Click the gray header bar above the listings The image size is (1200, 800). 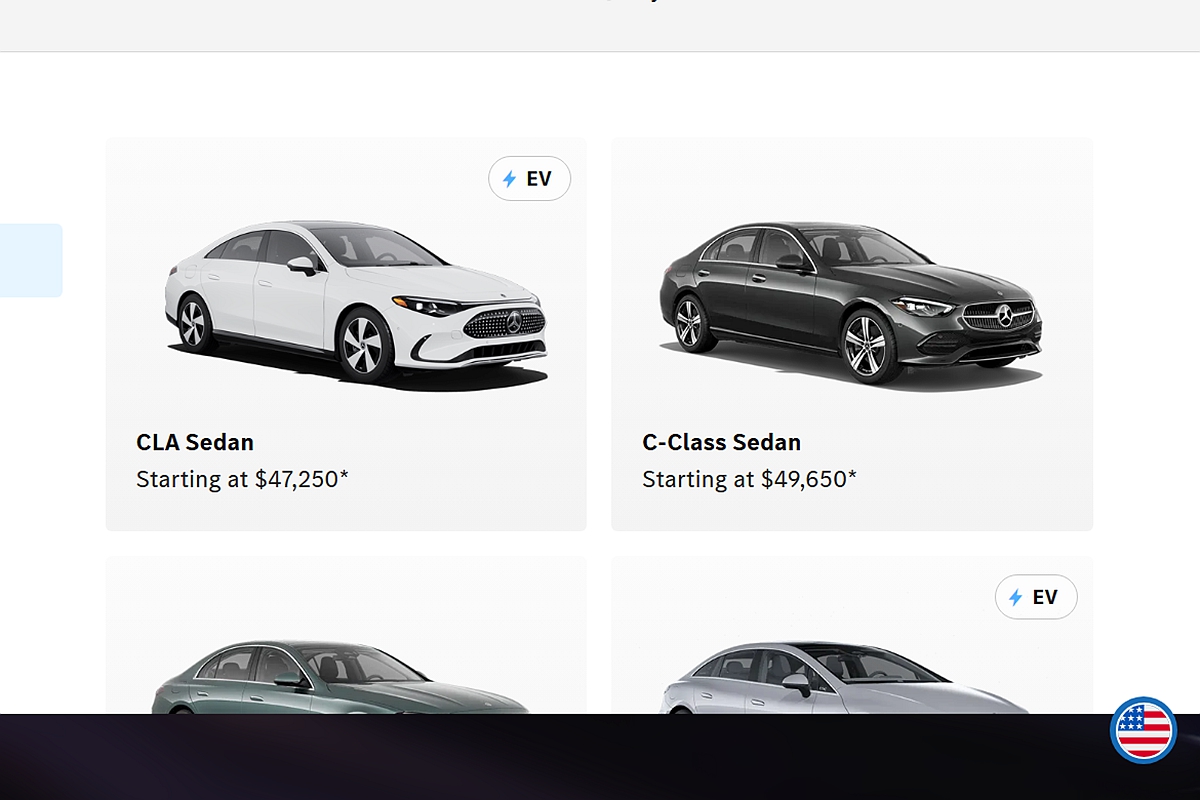600,25
